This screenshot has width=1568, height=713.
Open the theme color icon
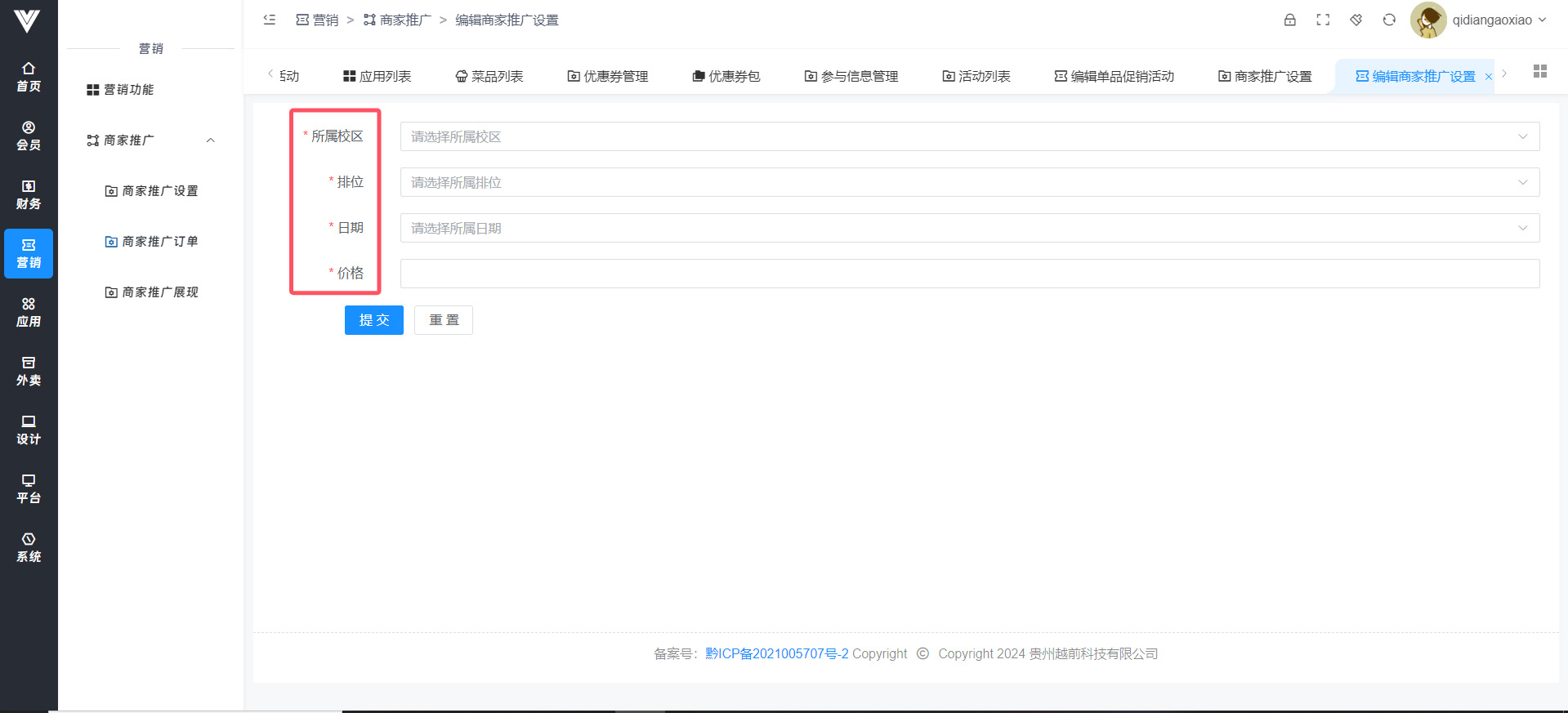(x=1356, y=20)
